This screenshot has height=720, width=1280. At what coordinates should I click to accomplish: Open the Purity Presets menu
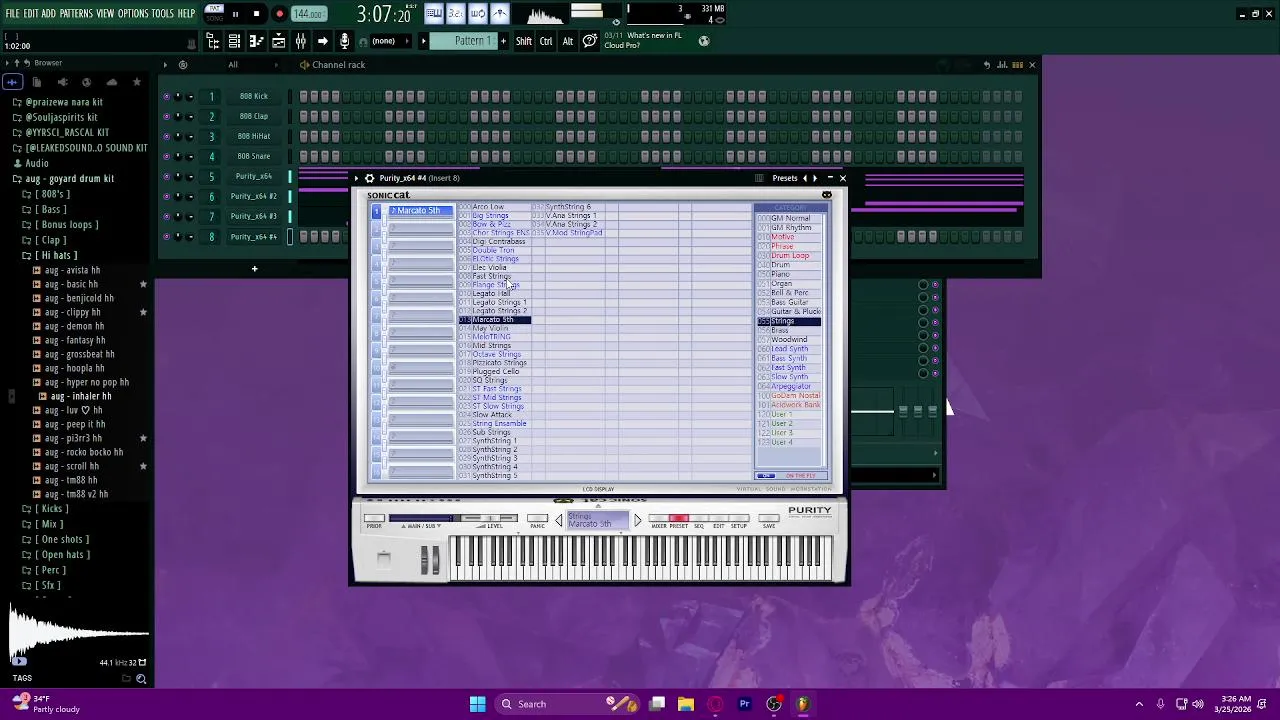click(x=784, y=178)
